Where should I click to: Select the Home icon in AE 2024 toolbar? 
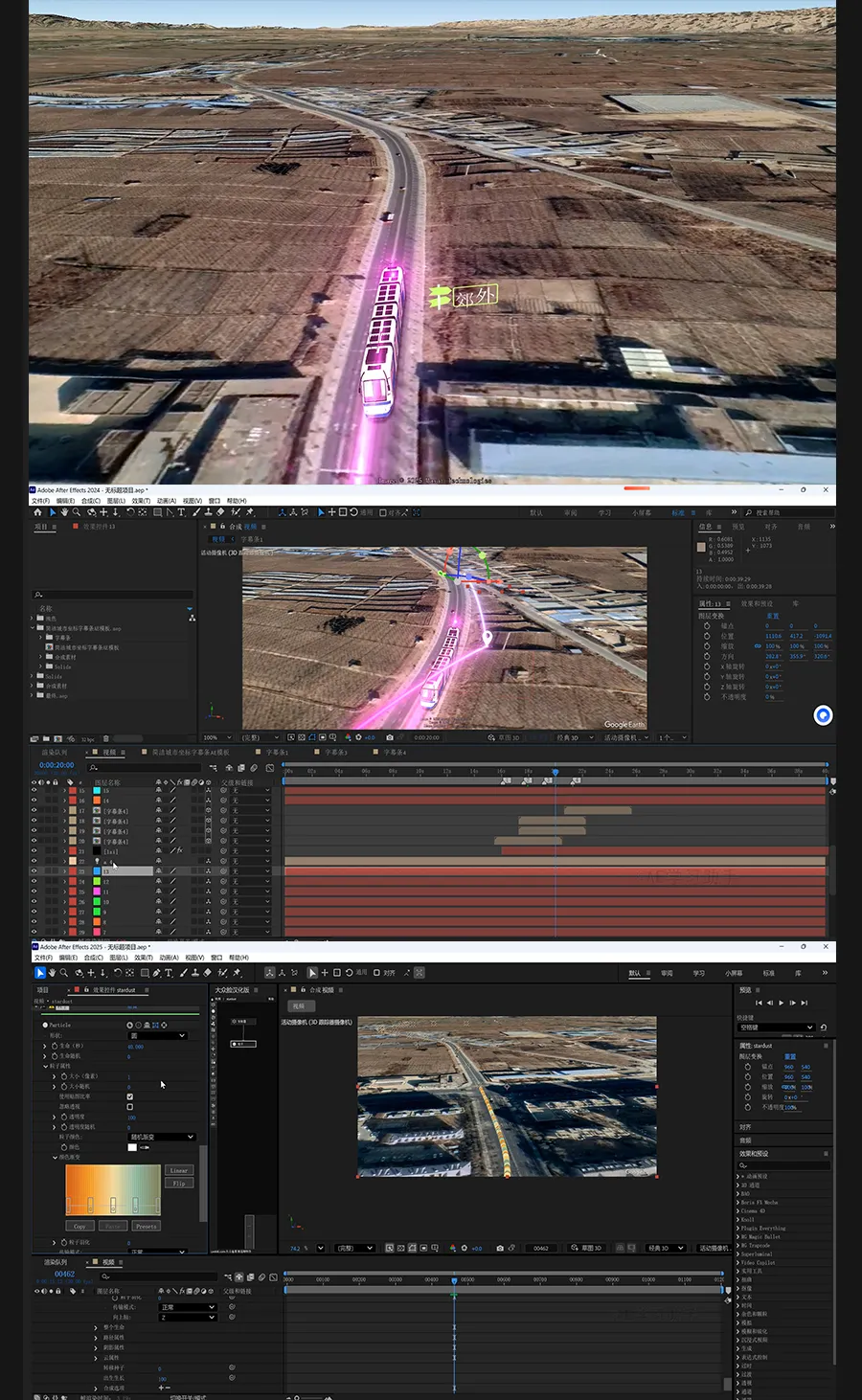[37, 512]
